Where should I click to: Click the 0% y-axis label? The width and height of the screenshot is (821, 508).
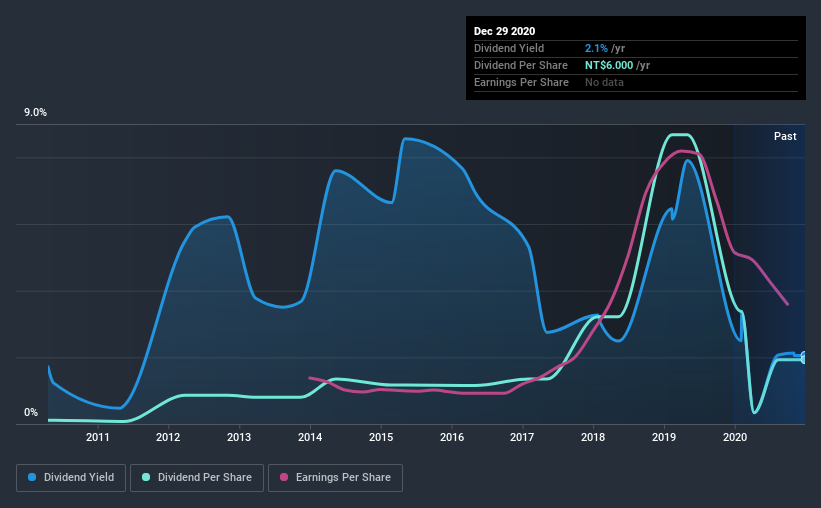[31, 413]
